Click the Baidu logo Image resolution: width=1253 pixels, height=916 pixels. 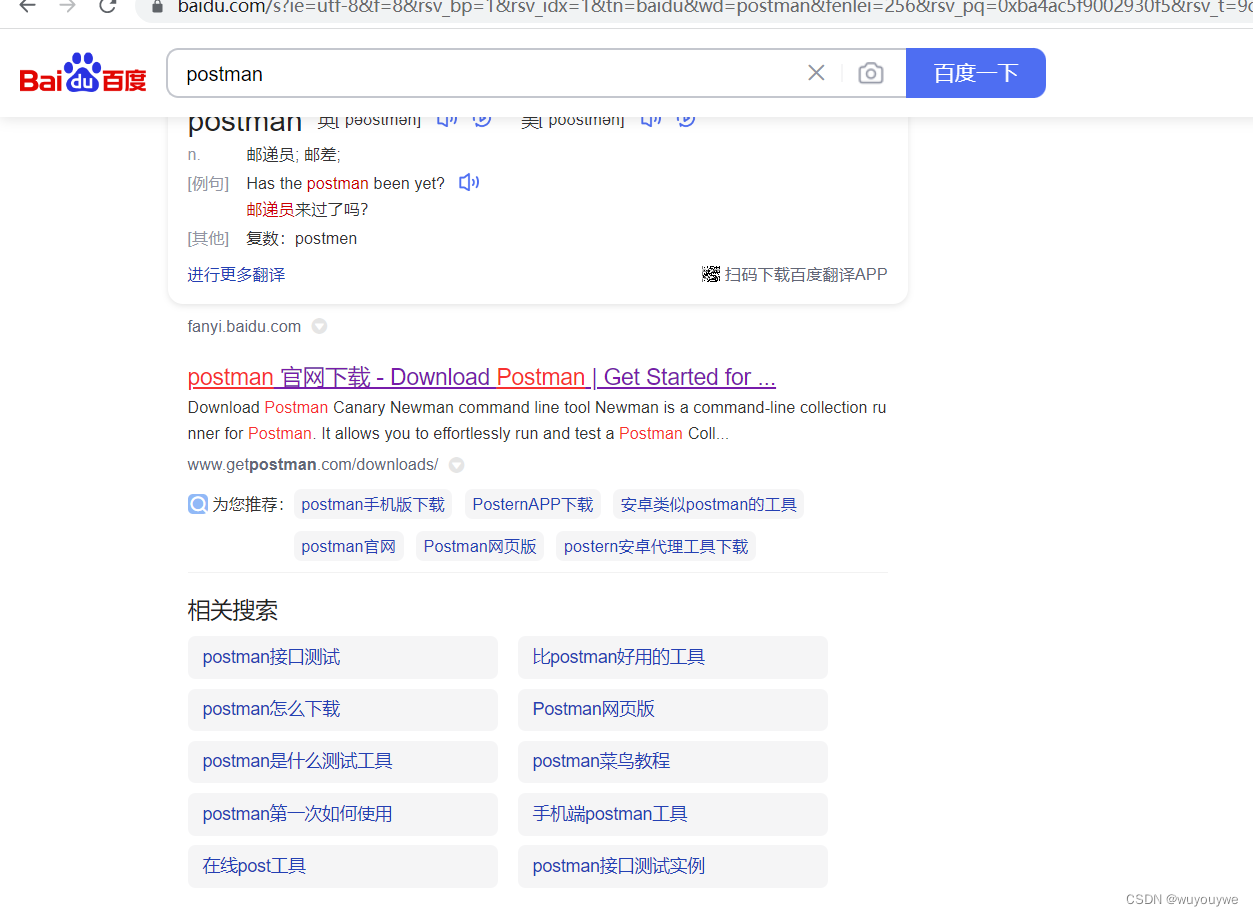coord(83,73)
